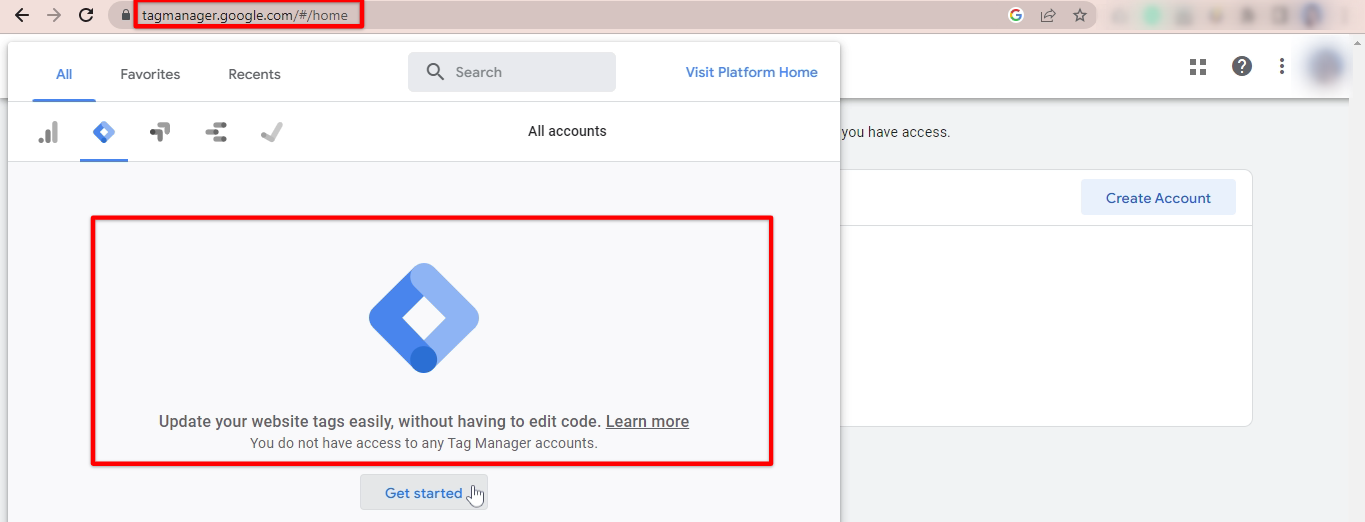This screenshot has width=1365, height=522.
Task: Click into the Search field
Action: pos(512,72)
